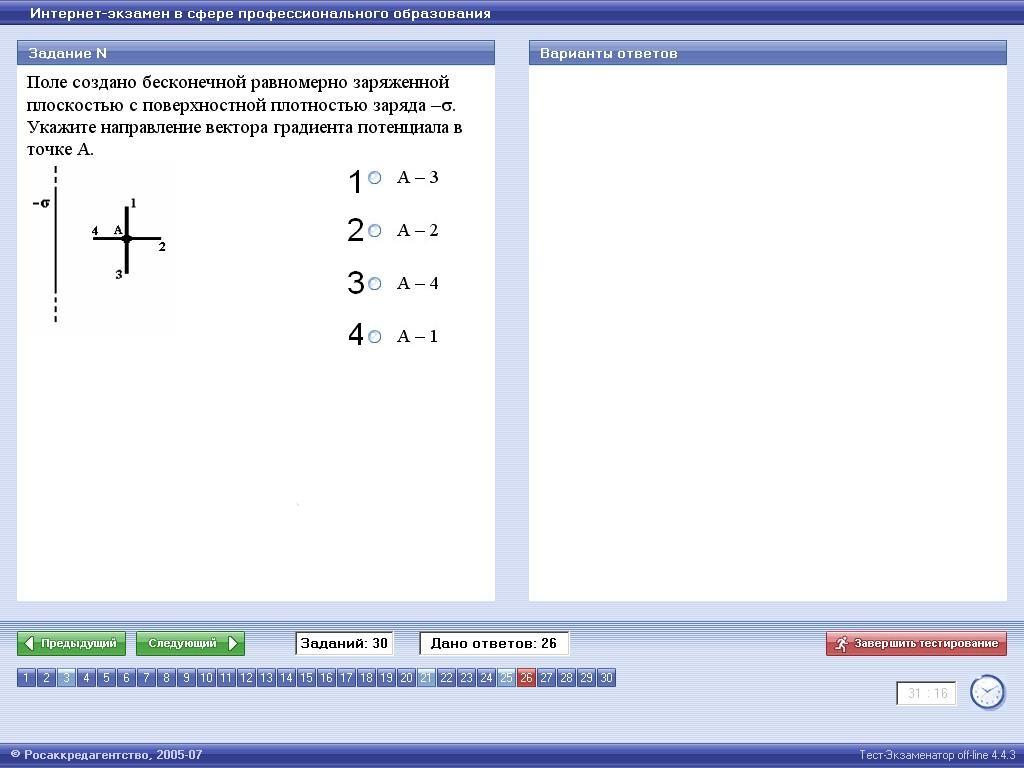
Task: Select the radio button for answer A – 4
Action: click(374, 283)
